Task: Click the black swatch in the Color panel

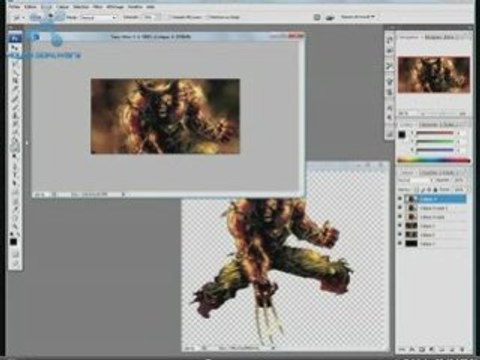Action: [x=402, y=135]
